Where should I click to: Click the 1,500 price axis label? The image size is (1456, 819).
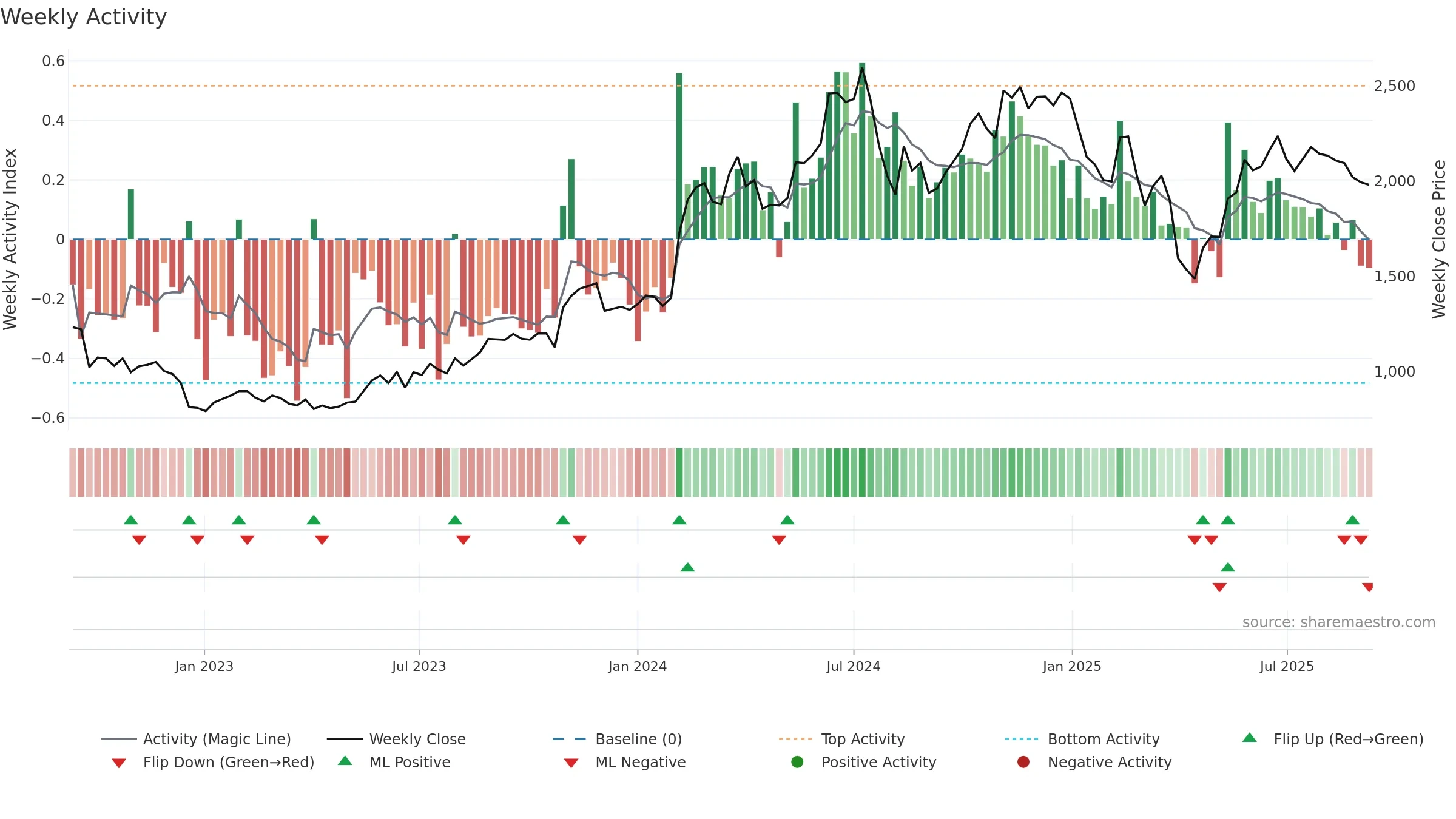coord(1395,277)
